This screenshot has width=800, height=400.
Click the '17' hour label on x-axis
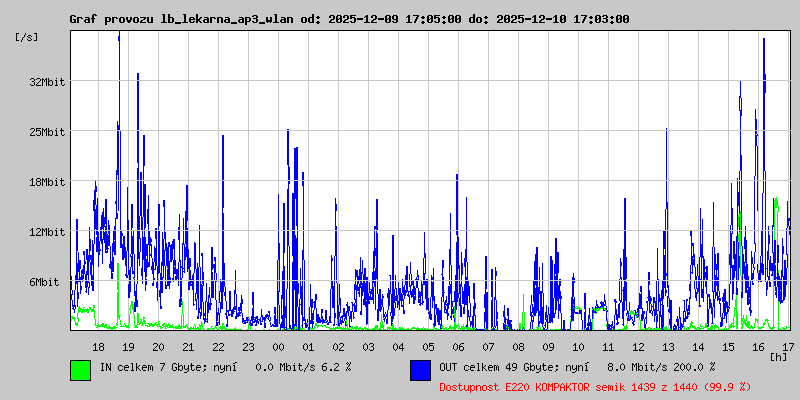pyautogui.click(x=788, y=347)
